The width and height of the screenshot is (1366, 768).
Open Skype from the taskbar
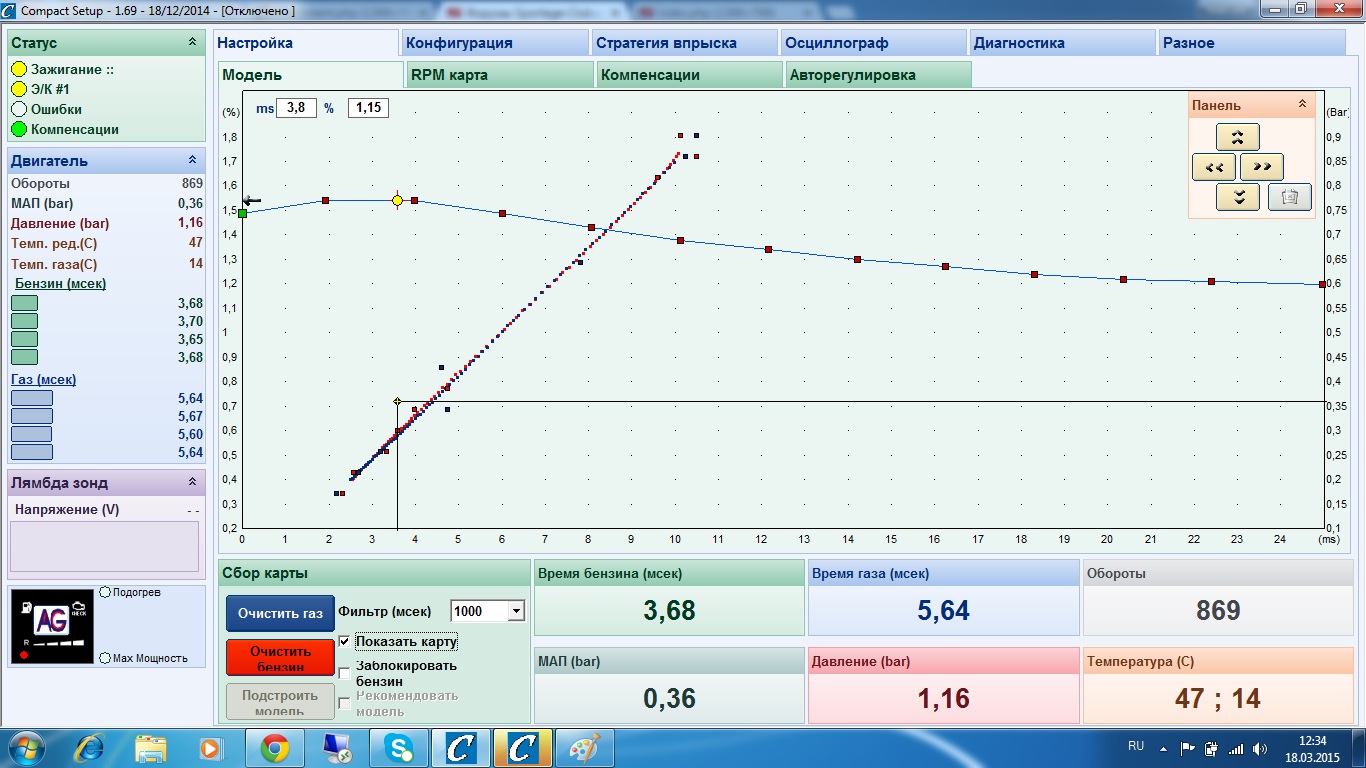tap(398, 748)
